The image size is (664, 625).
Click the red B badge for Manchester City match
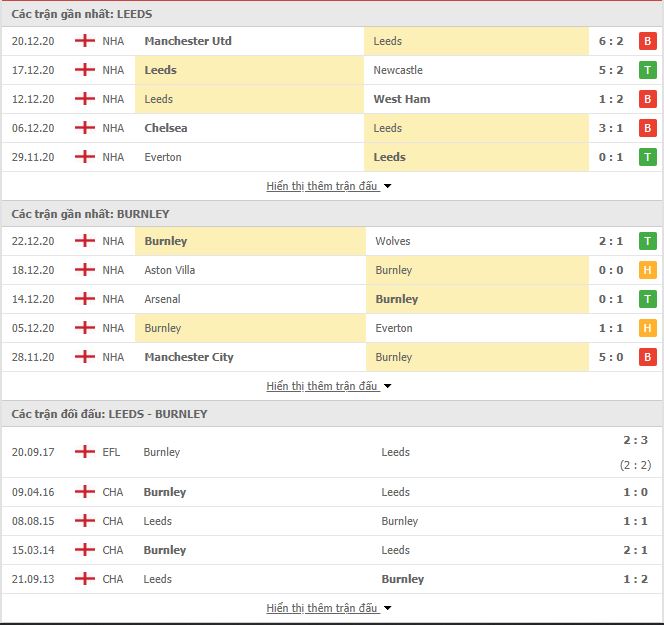point(647,357)
